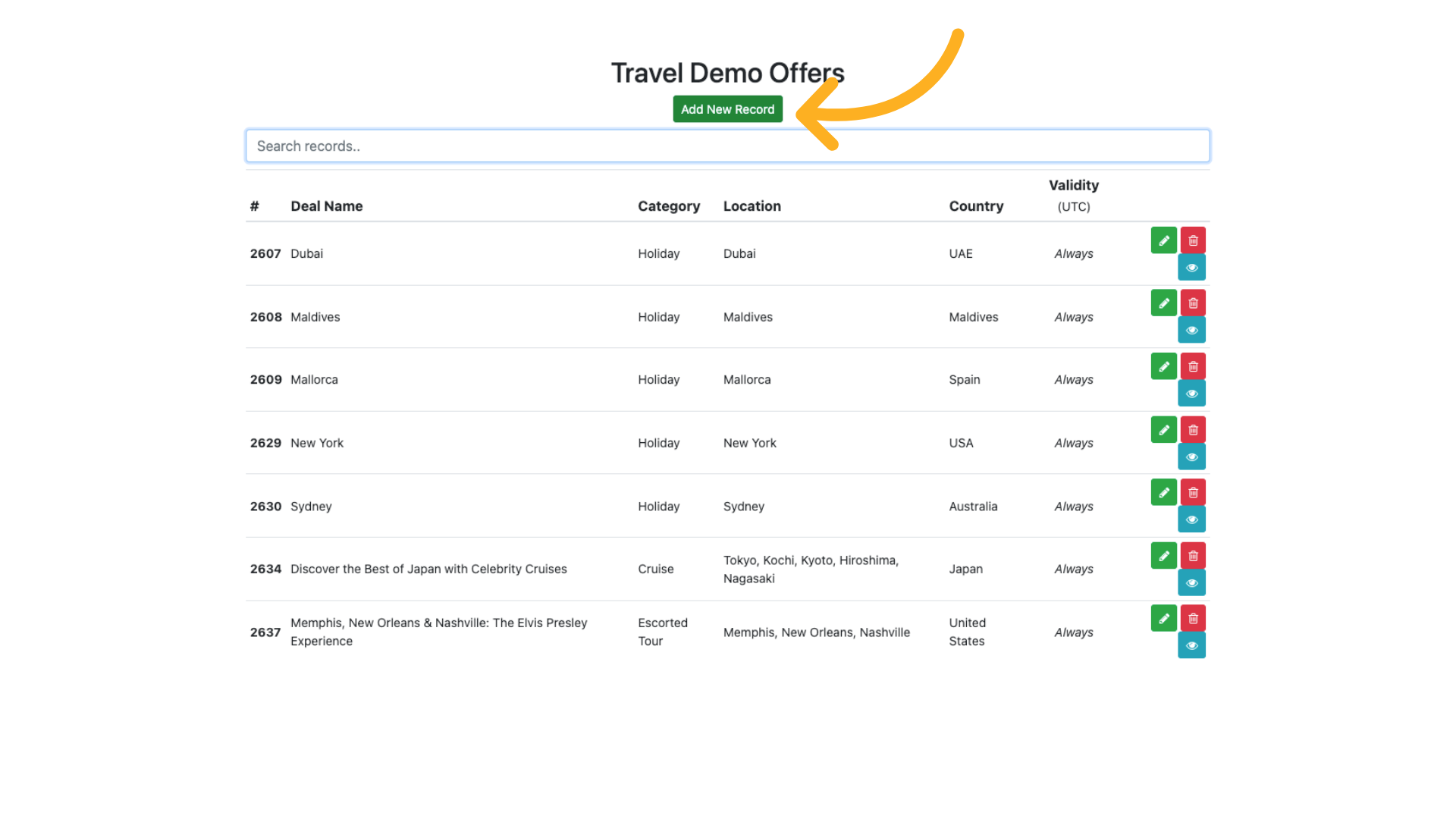View the Dubai offer via eye icon
This screenshot has height=819, width=1456.
pyautogui.click(x=1191, y=268)
